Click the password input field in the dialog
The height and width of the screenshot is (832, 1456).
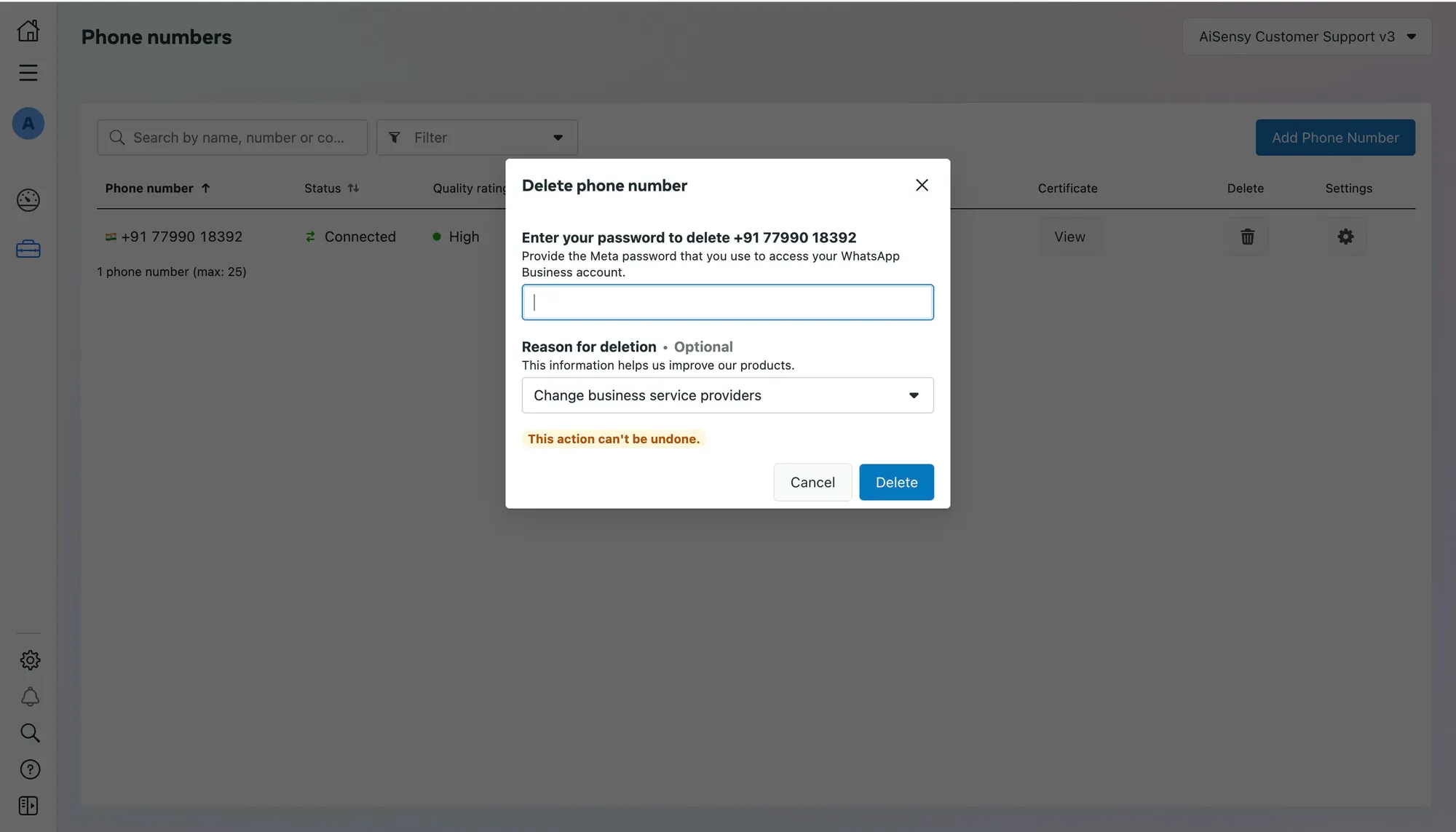[x=727, y=302]
